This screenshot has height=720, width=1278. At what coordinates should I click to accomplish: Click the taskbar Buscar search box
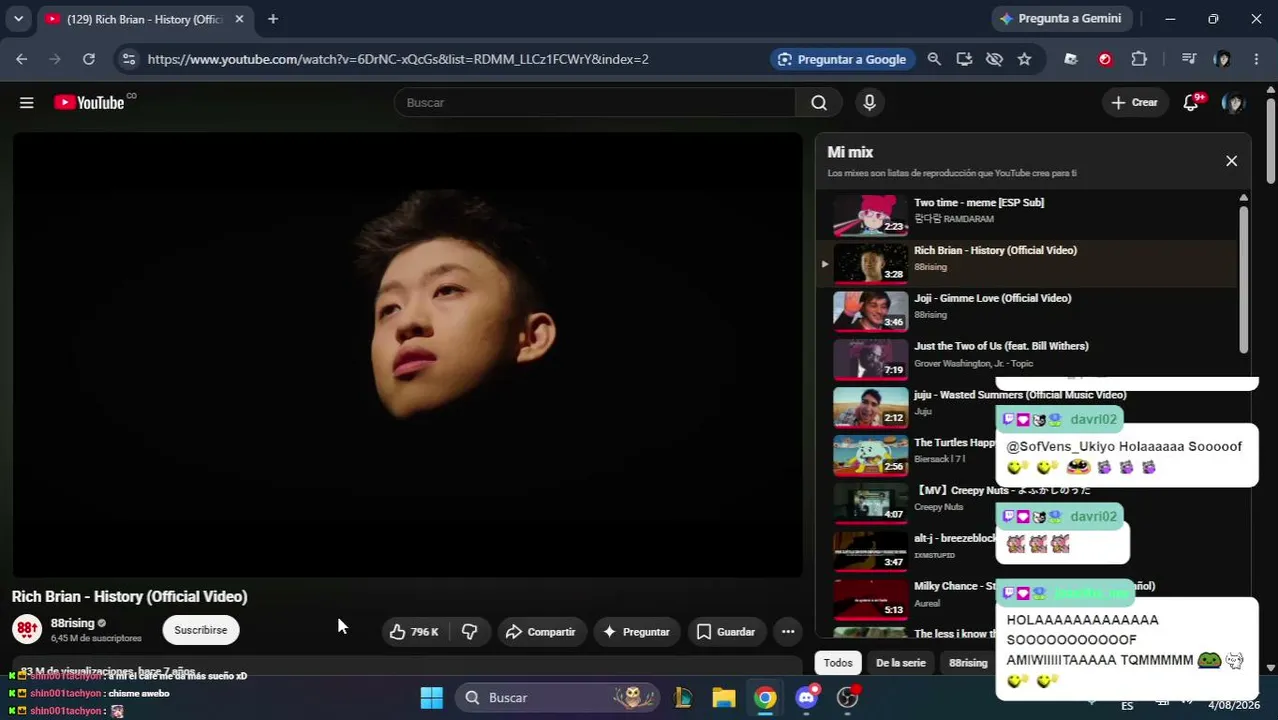click(x=558, y=697)
